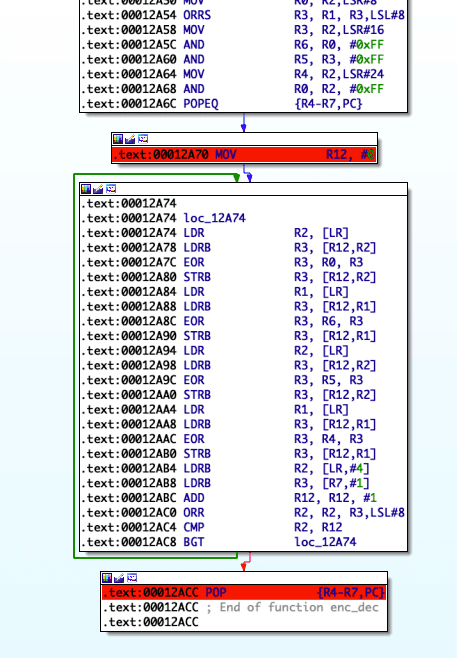Click the graph icon on the loc_12A74 node
The width and height of the screenshot is (457, 658).
(111, 189)
